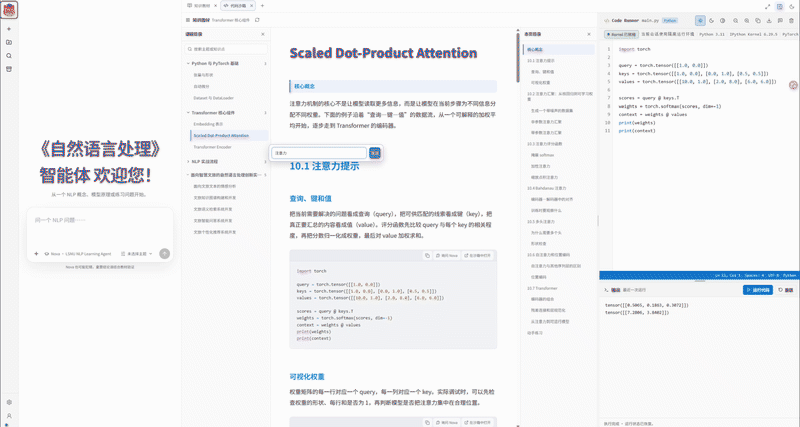Open a new tab with the plus button
The width and height of the screenshot is (800, 427).
(262, 6)
